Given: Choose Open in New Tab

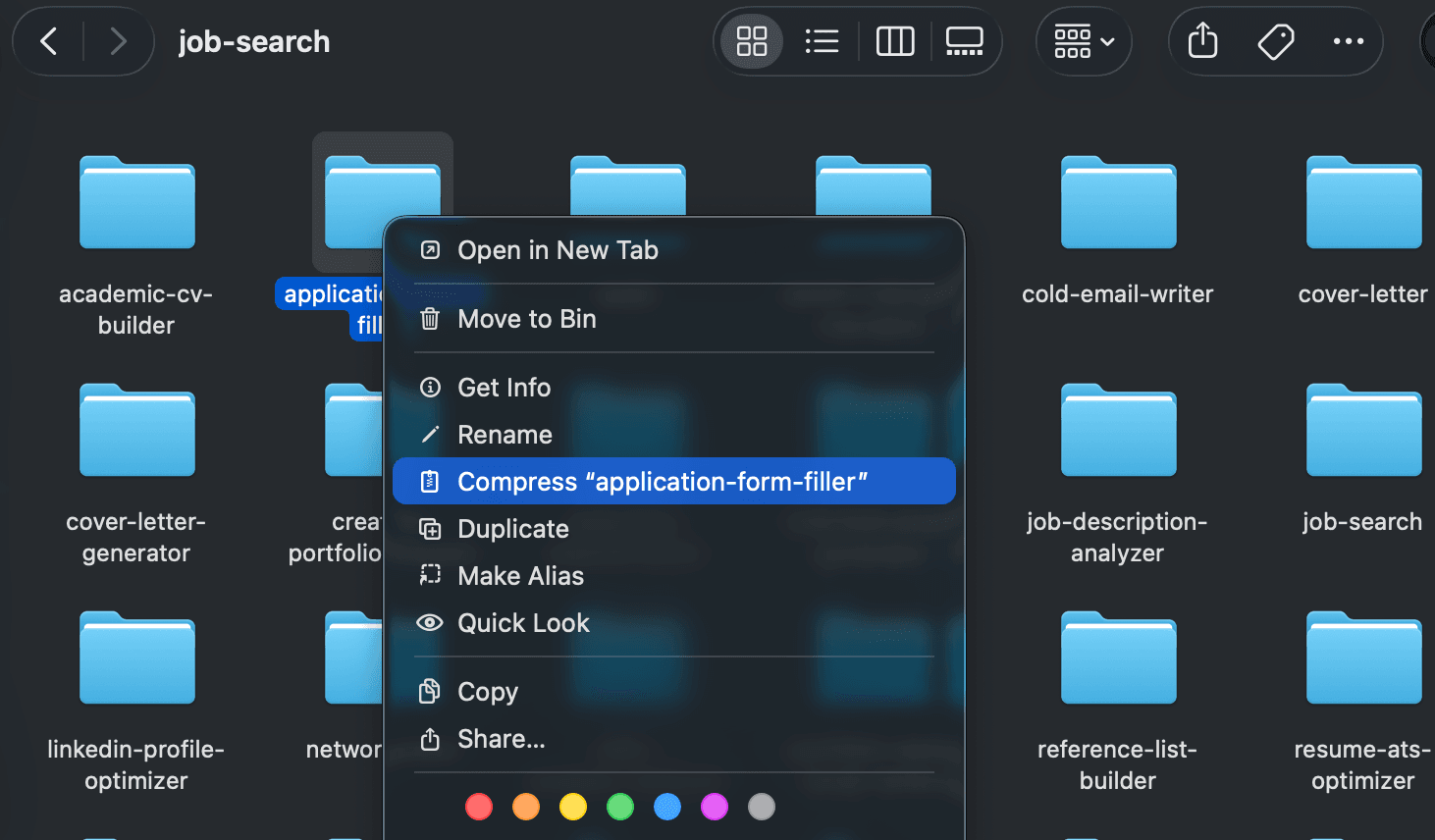Looking at the screenshot, I should (673, 250).
